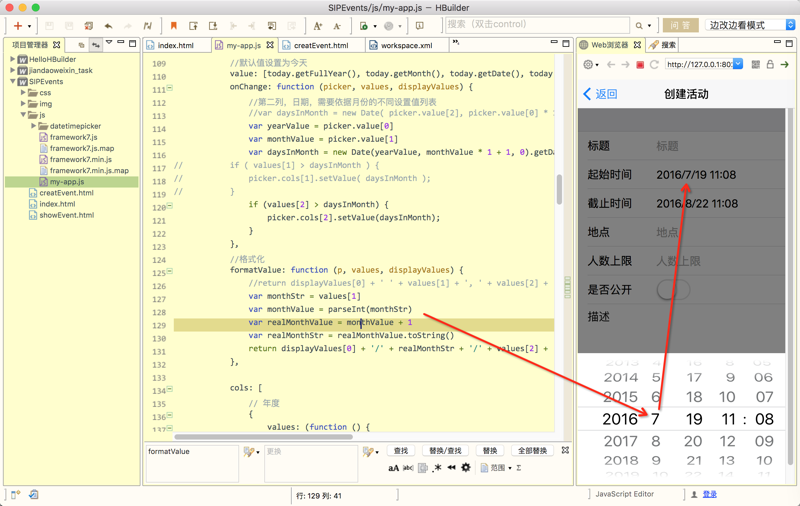Increase font size with A+ icon
Viewport: 800px width, 506px height.
click(x=317, y=26)
